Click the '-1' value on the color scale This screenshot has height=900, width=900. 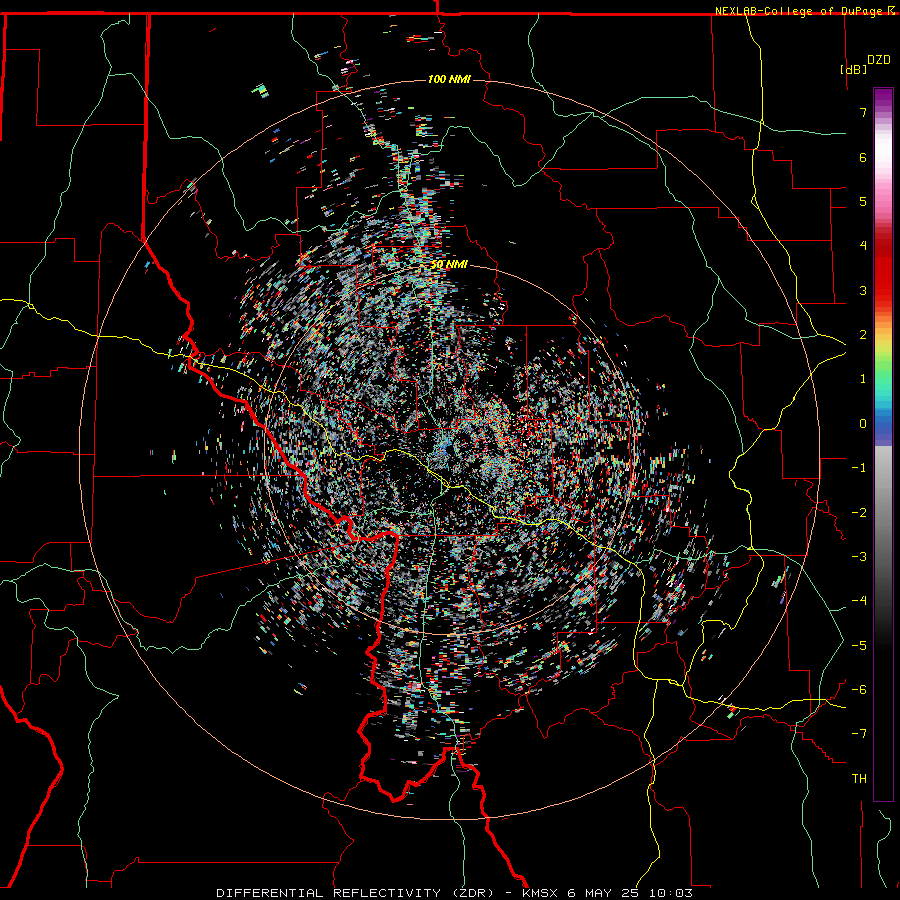click(x=859, y=468)
